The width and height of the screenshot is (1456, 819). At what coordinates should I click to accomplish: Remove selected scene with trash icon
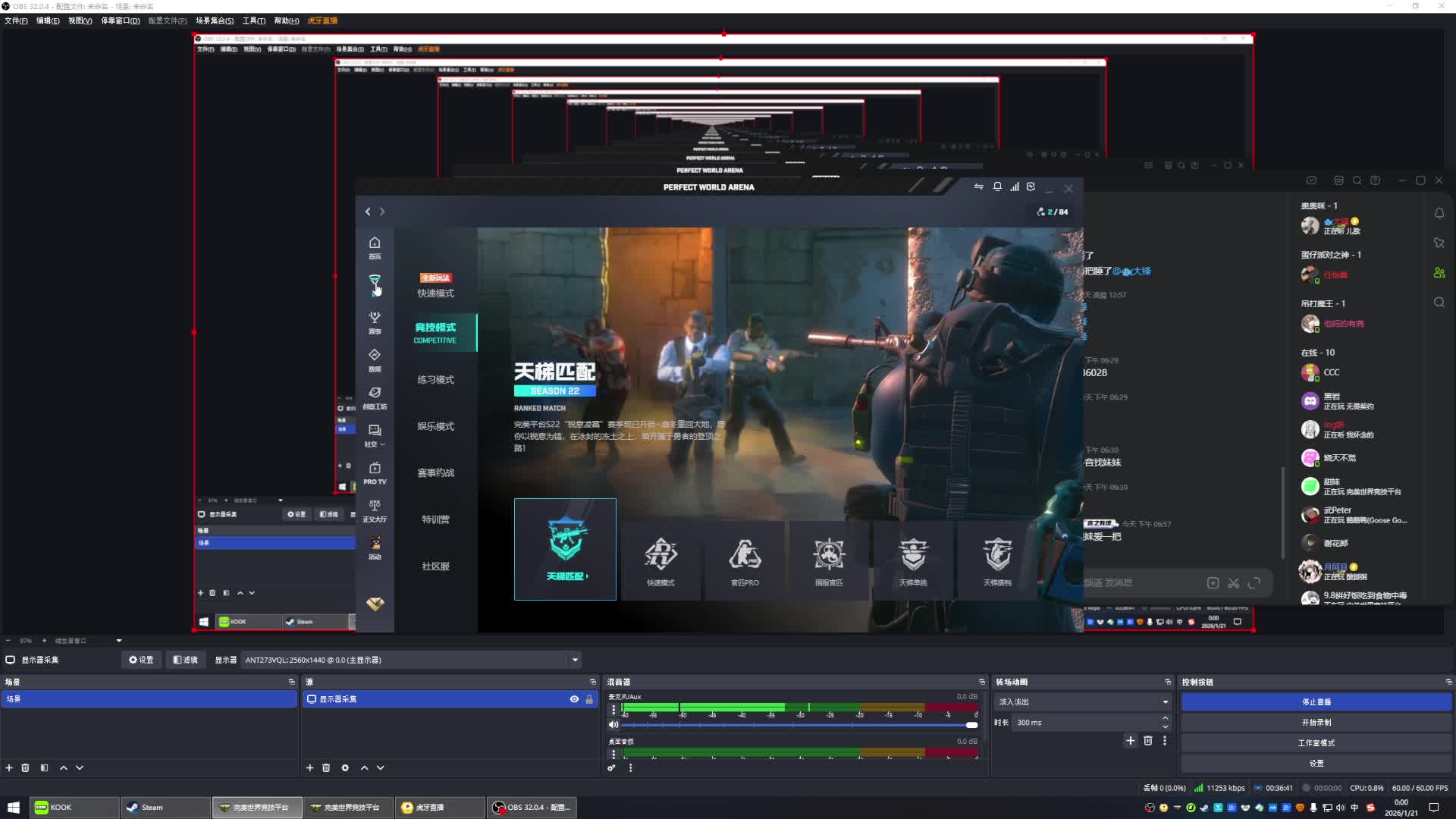(25, 767)
